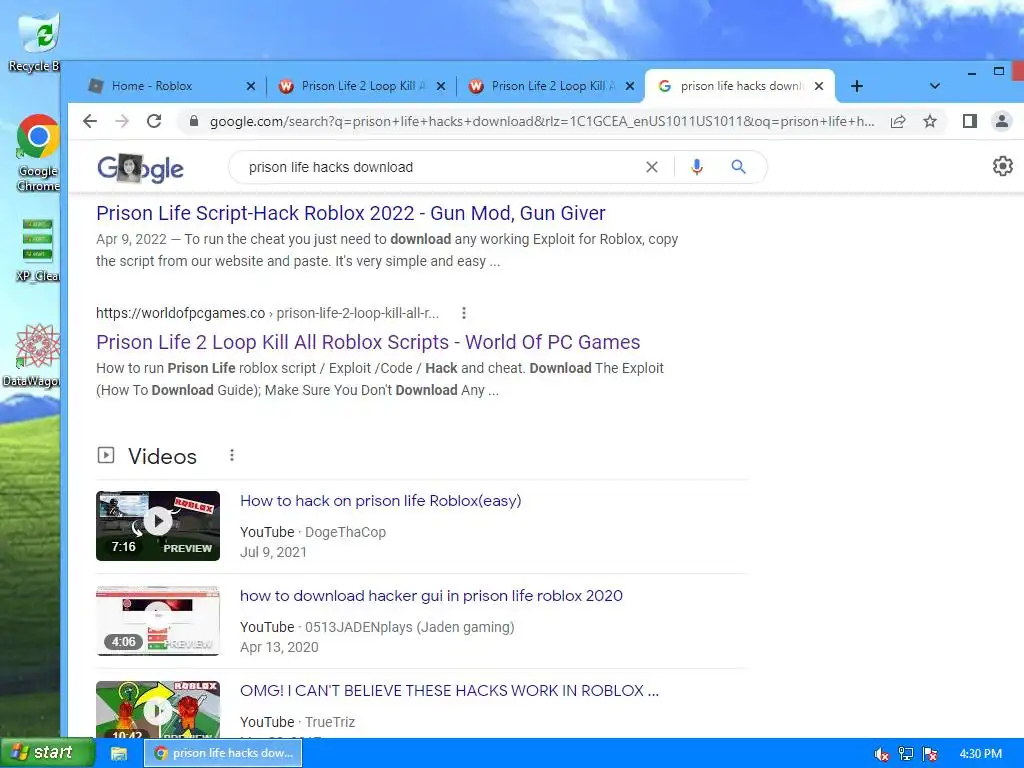Click the security alert tray icon
The height and width of the screenshot is (768, 1024).
931,754
